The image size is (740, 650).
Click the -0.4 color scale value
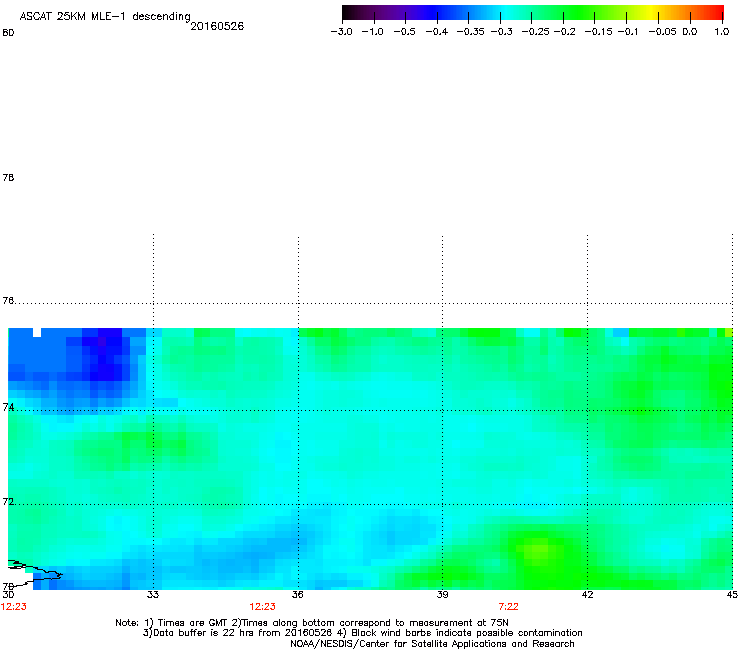437,32
